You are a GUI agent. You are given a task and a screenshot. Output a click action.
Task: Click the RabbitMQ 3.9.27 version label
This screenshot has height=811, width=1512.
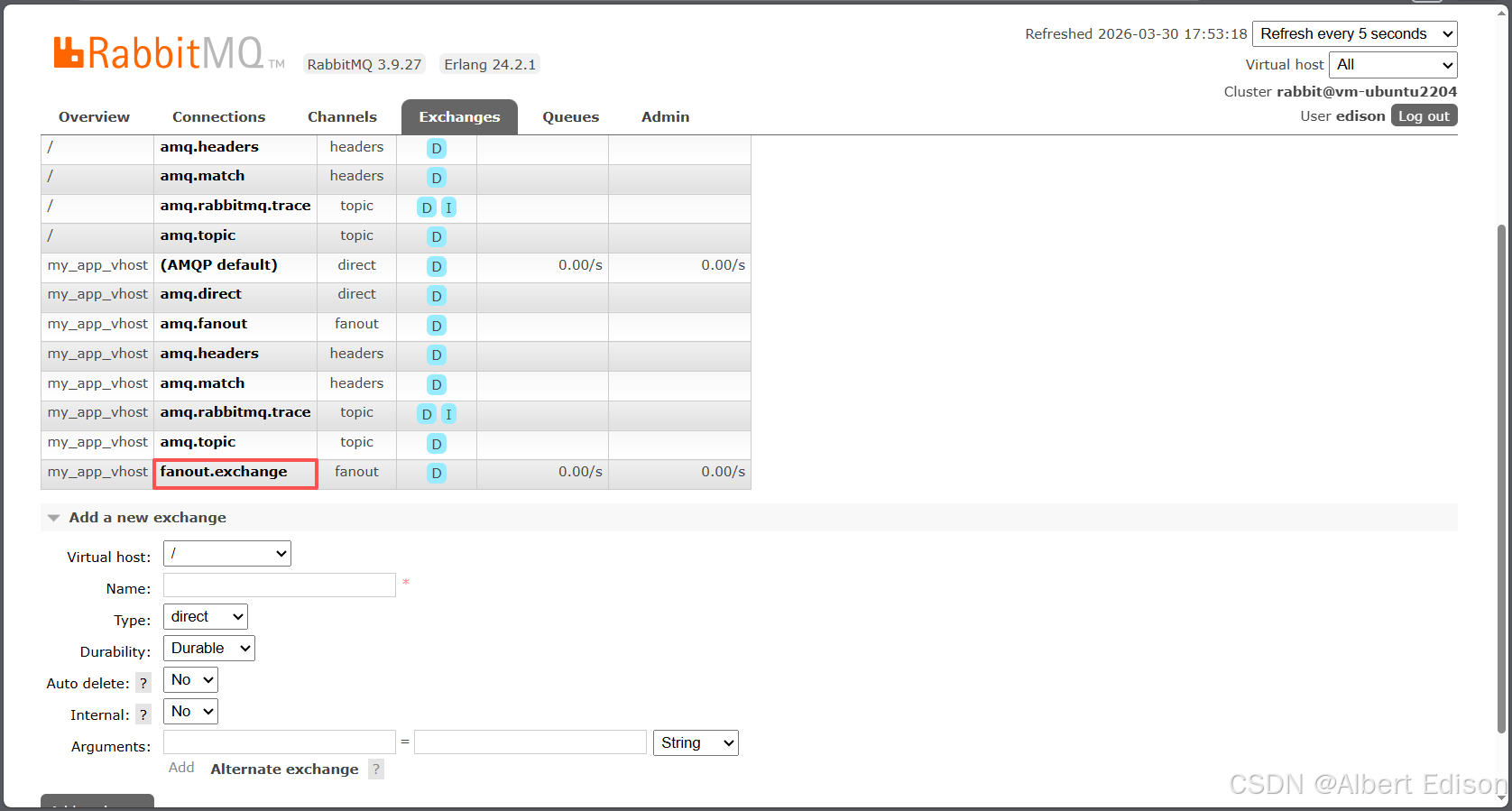pos(364,65)
